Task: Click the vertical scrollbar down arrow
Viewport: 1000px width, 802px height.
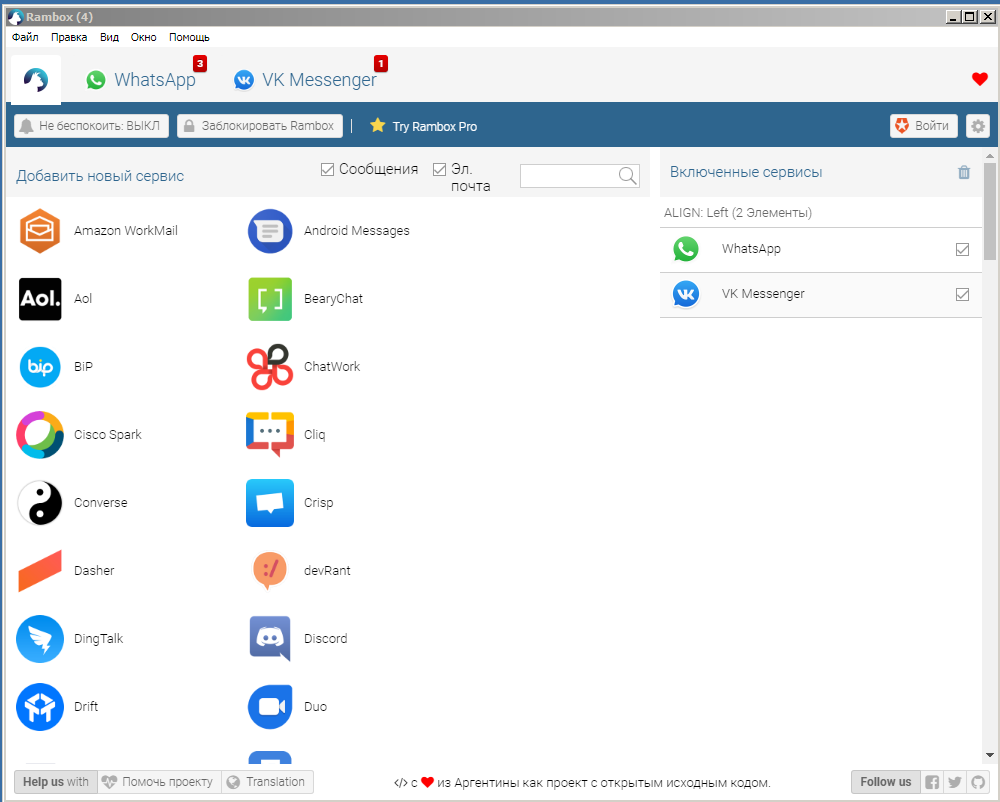Action: 990,755
